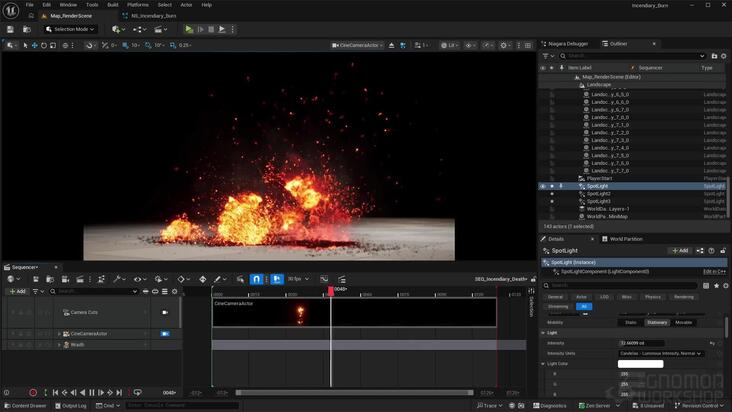Open viewport settings gear icon
732x412 pixels.
(x=503, y=45)
